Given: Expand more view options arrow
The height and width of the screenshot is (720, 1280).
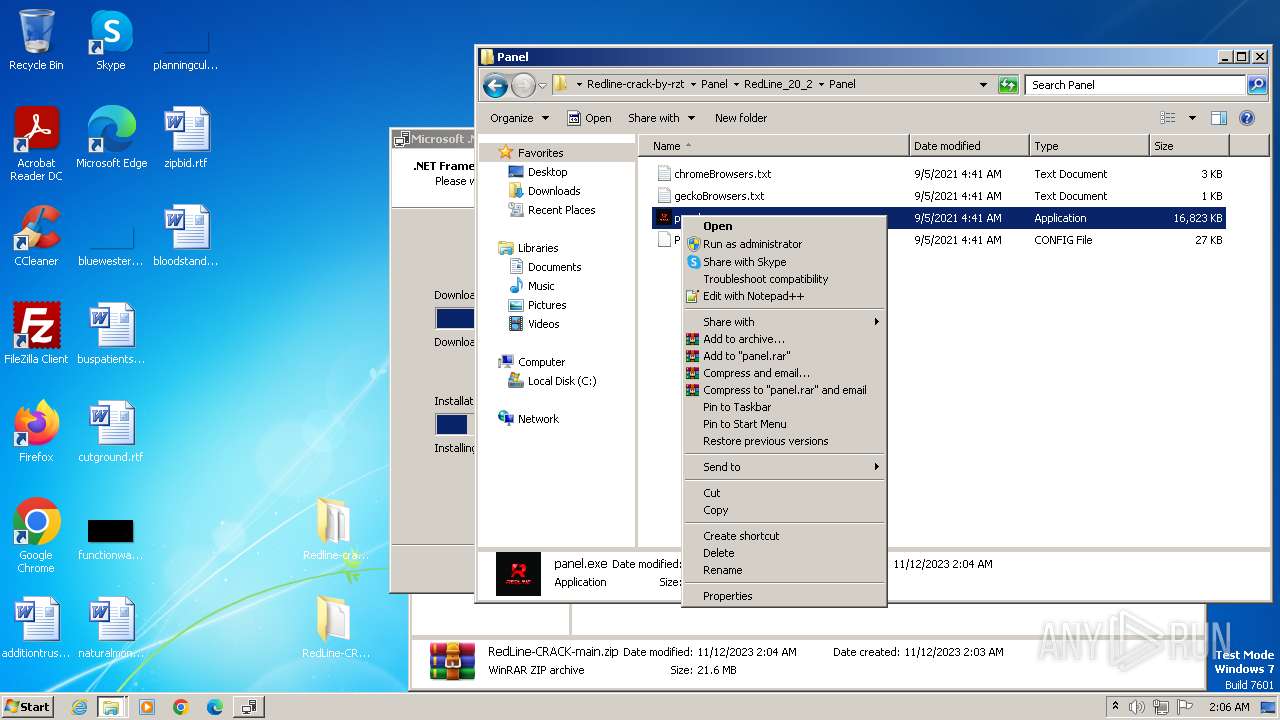Looking at the screenshot, I should click(1192, 118).
